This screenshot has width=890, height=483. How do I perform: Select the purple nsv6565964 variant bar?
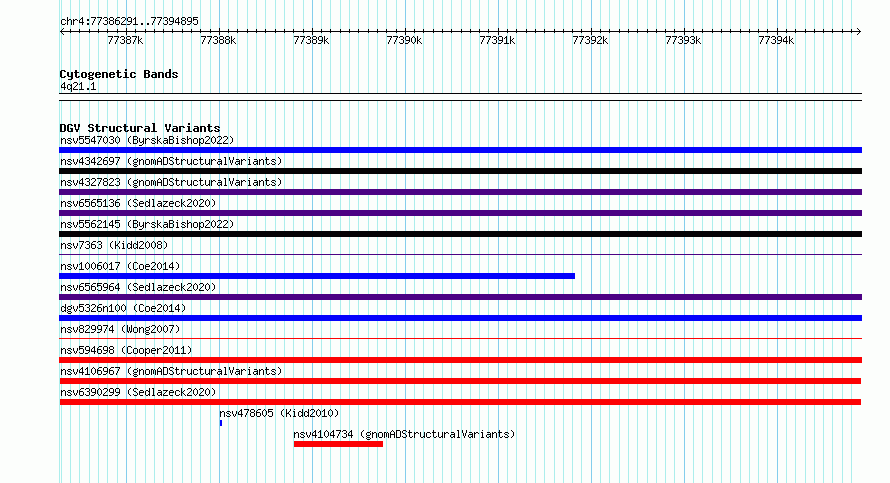[x=460, y=297]
